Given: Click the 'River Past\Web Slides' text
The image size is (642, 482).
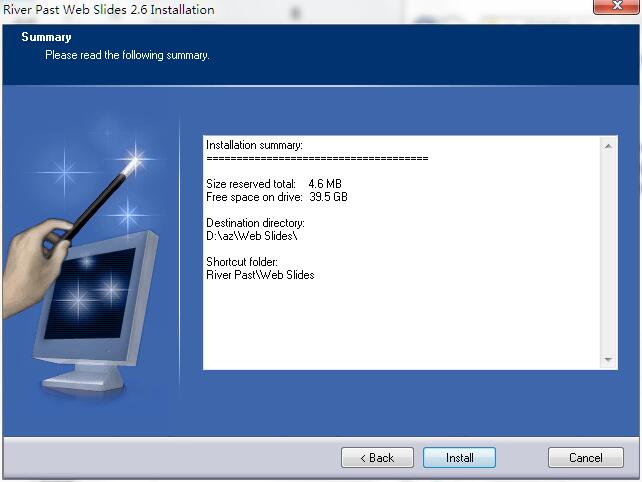Looking at the screenshot, I should [260, 275].
